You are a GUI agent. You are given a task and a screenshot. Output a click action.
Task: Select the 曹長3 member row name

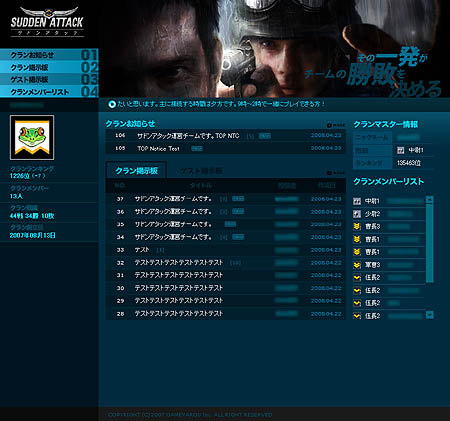398,227
